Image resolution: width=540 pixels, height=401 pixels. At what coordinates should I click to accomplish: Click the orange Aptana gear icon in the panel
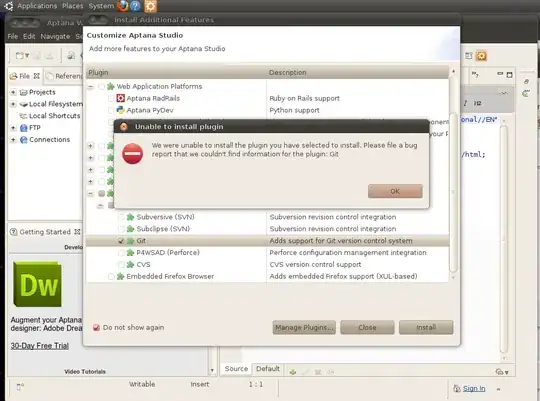150,6
